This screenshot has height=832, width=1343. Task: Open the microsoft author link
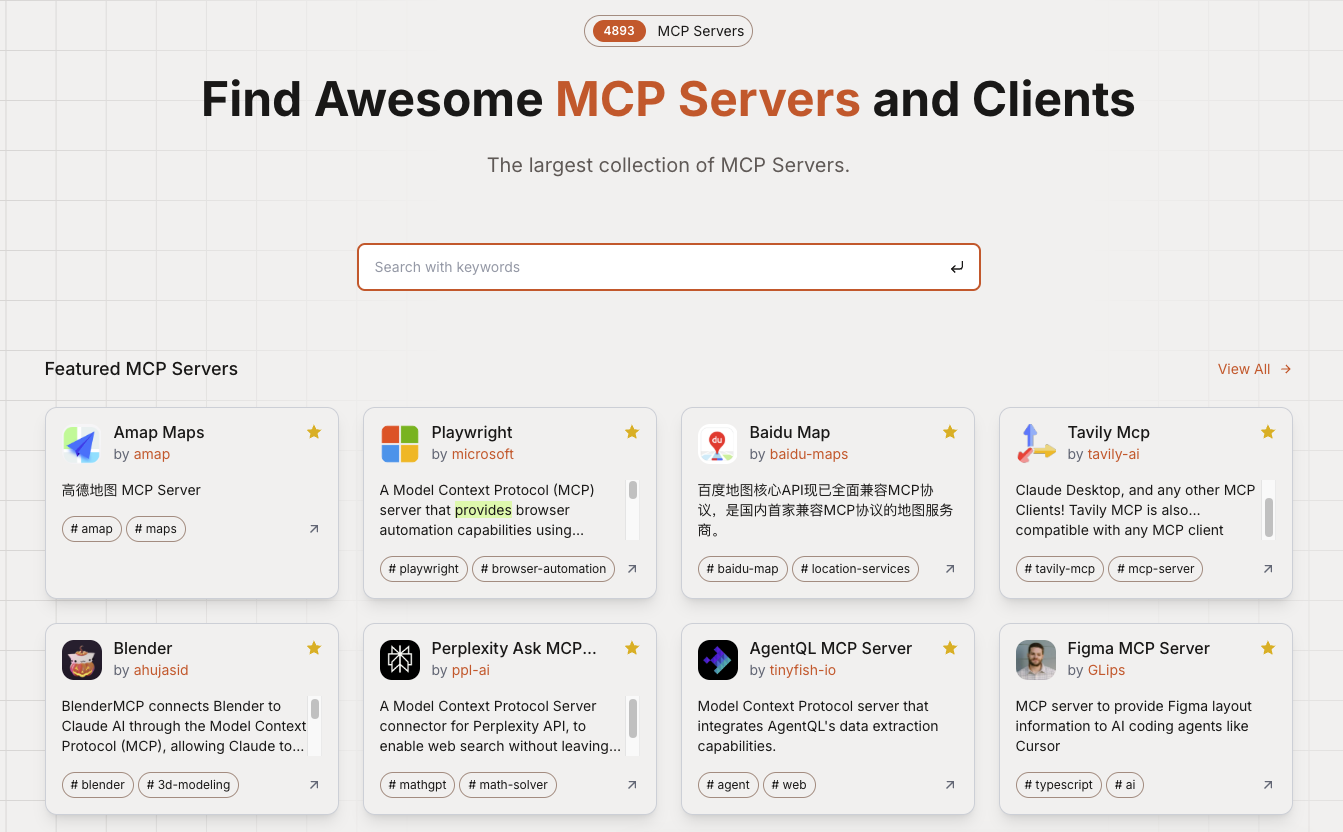(483, 454)
